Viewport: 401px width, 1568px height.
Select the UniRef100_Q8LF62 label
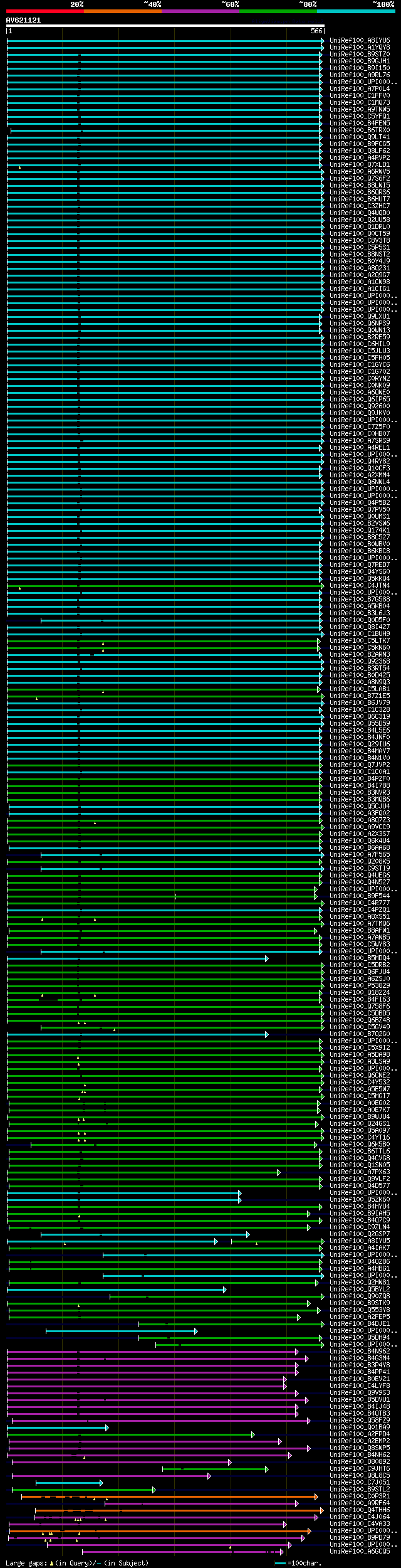point(360,151)
